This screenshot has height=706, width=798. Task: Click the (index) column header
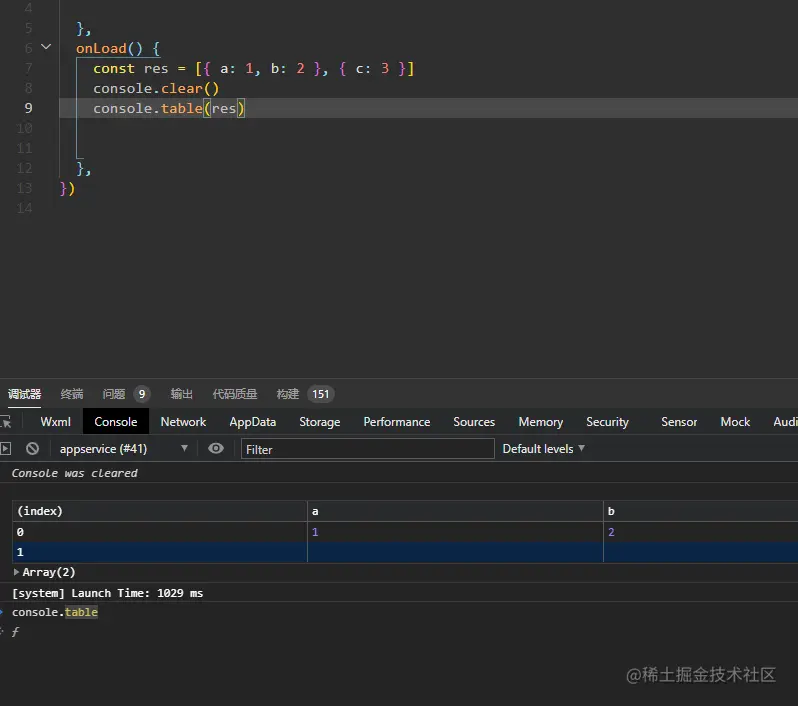point(159,511)
